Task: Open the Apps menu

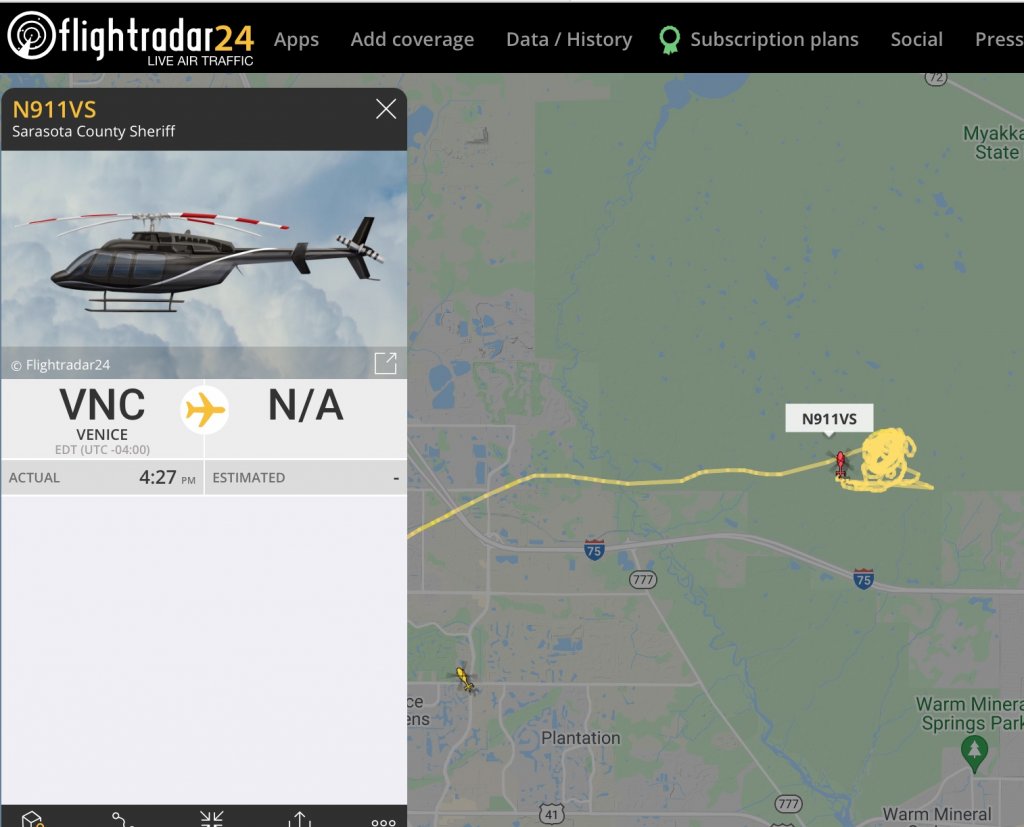Action: [296, 40]
